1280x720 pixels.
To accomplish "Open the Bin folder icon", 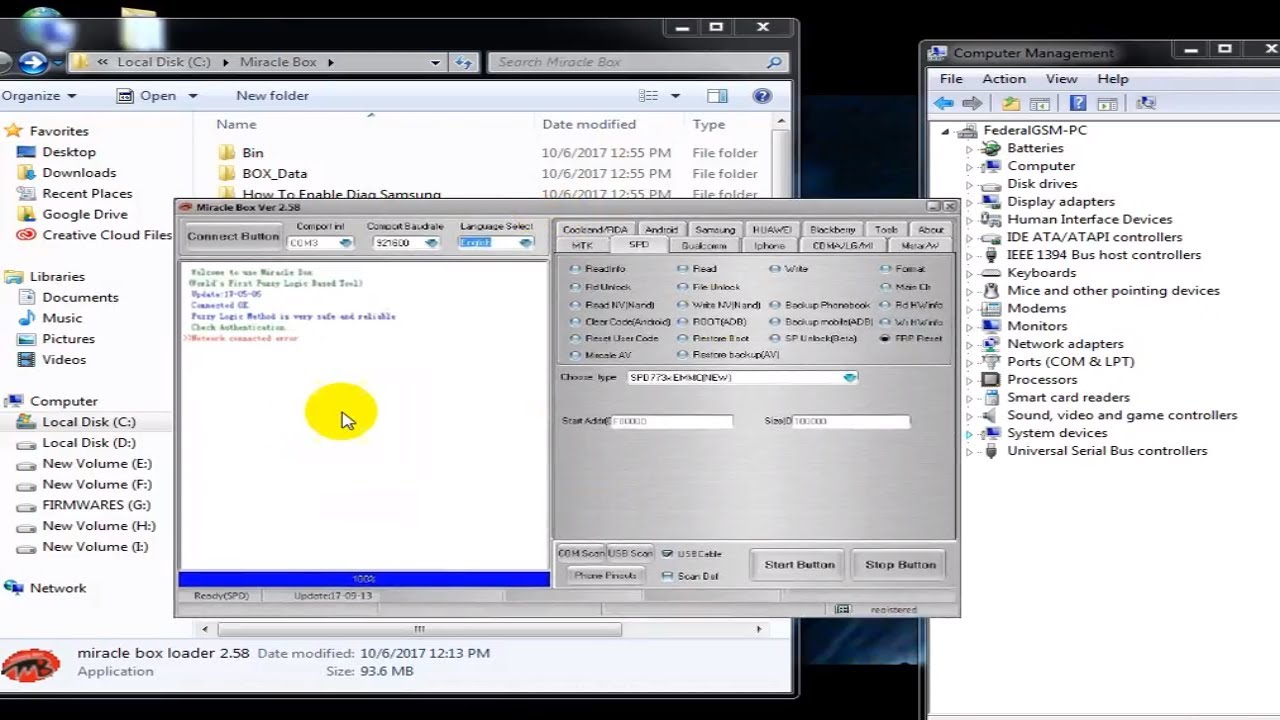I will point(226,153).
